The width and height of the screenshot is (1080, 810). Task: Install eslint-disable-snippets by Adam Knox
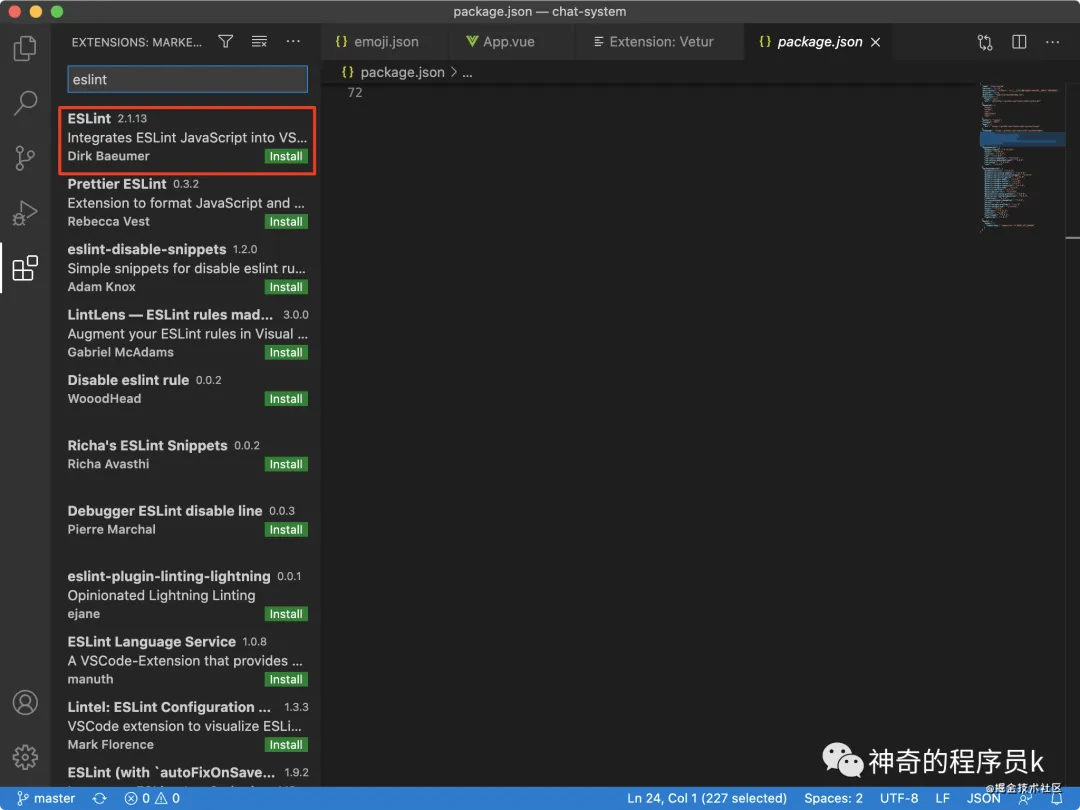coord(286,287)
